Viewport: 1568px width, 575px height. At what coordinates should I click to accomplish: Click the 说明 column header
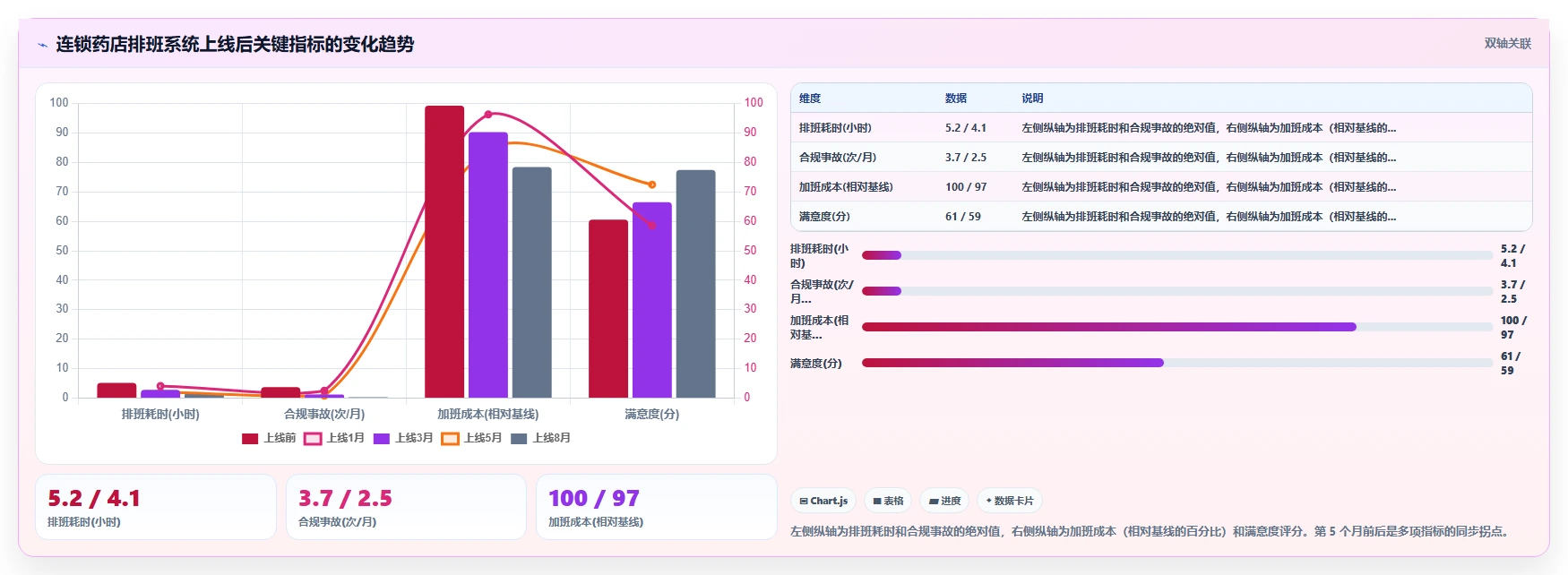(1032, 99)
